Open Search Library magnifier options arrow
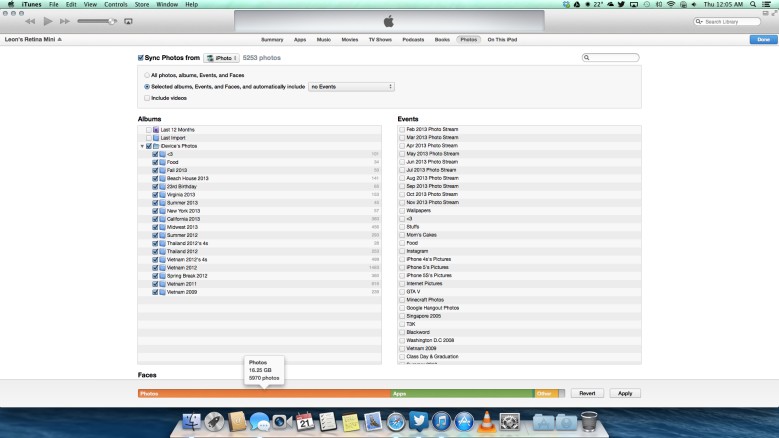This screenshot has height=438, width=779. pos(700,22)
